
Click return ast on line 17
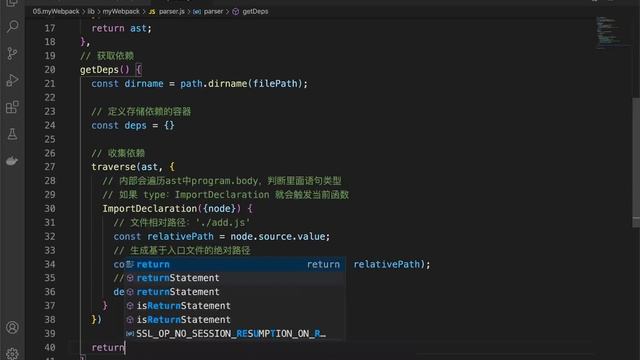[121, 28]
